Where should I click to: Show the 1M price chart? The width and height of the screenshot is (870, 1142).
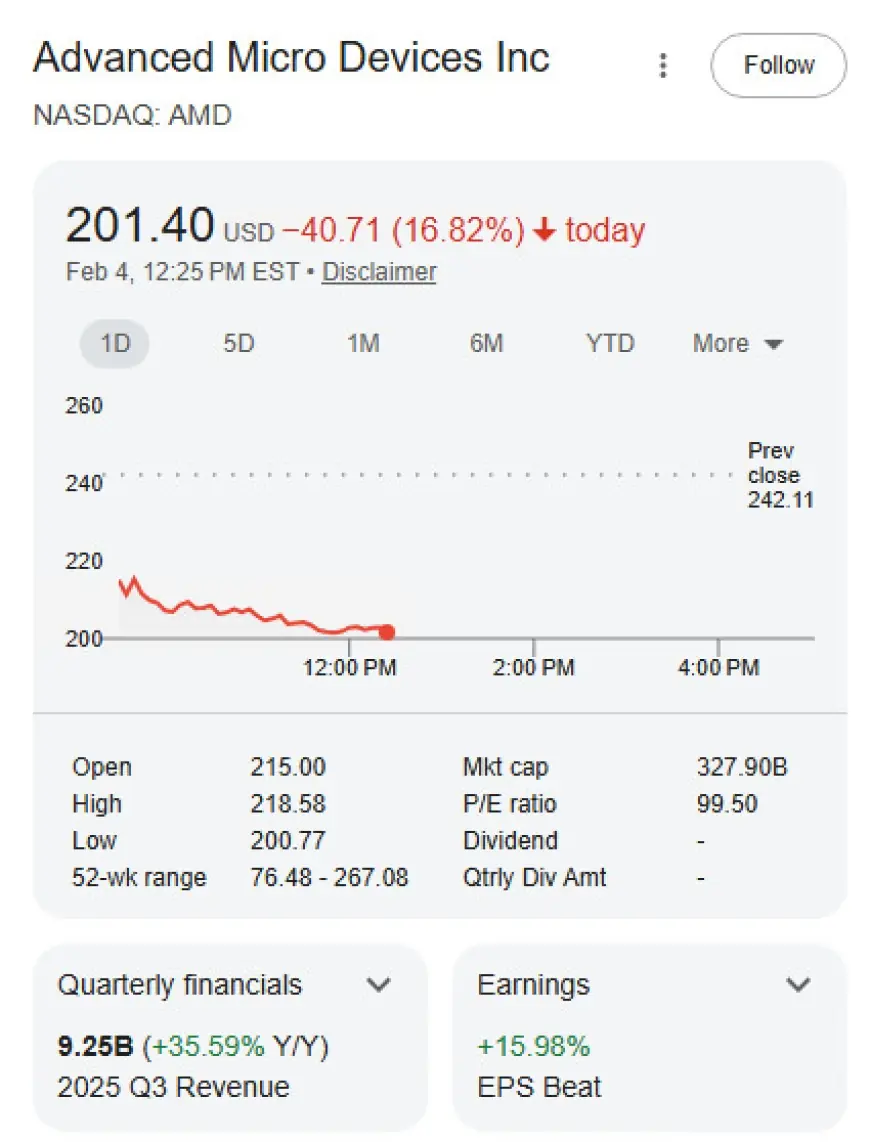click(363, 344)
